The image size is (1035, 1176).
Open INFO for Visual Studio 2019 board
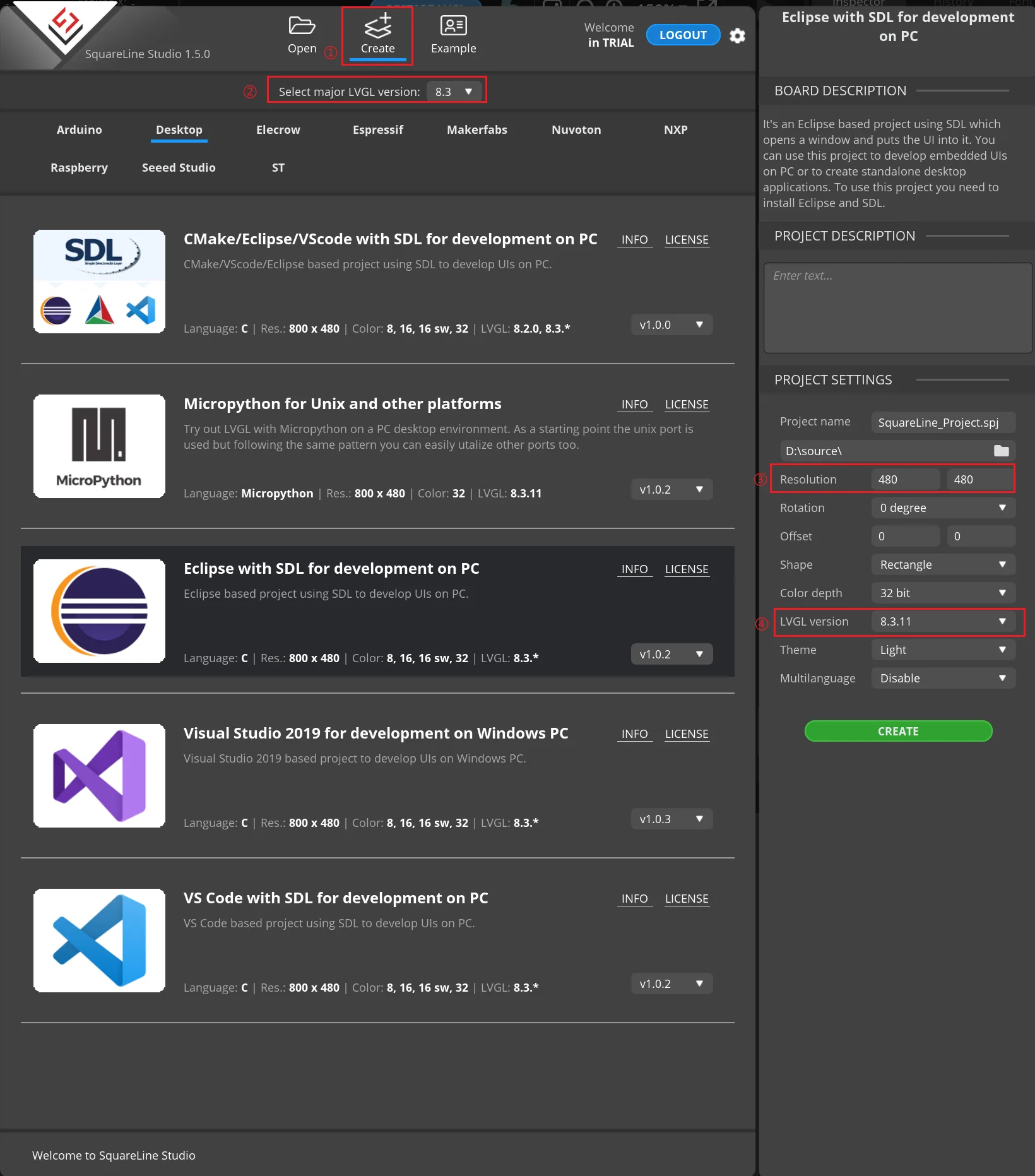(634, 734)
